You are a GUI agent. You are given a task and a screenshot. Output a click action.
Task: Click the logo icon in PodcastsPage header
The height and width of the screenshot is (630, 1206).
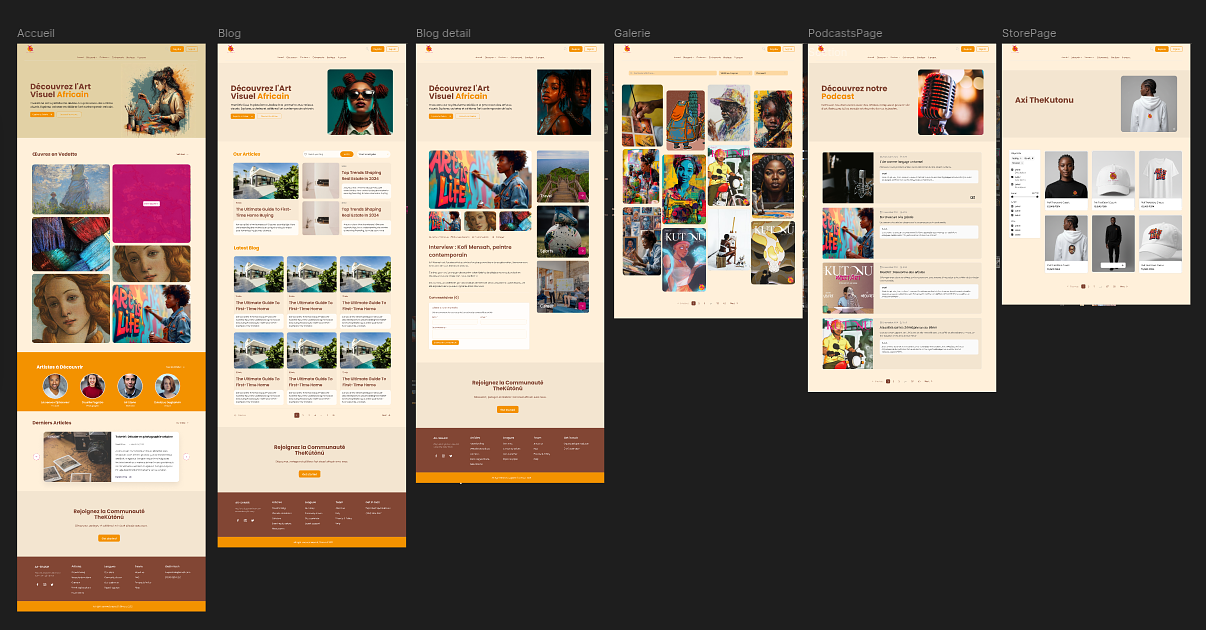[x=821, y=49]
